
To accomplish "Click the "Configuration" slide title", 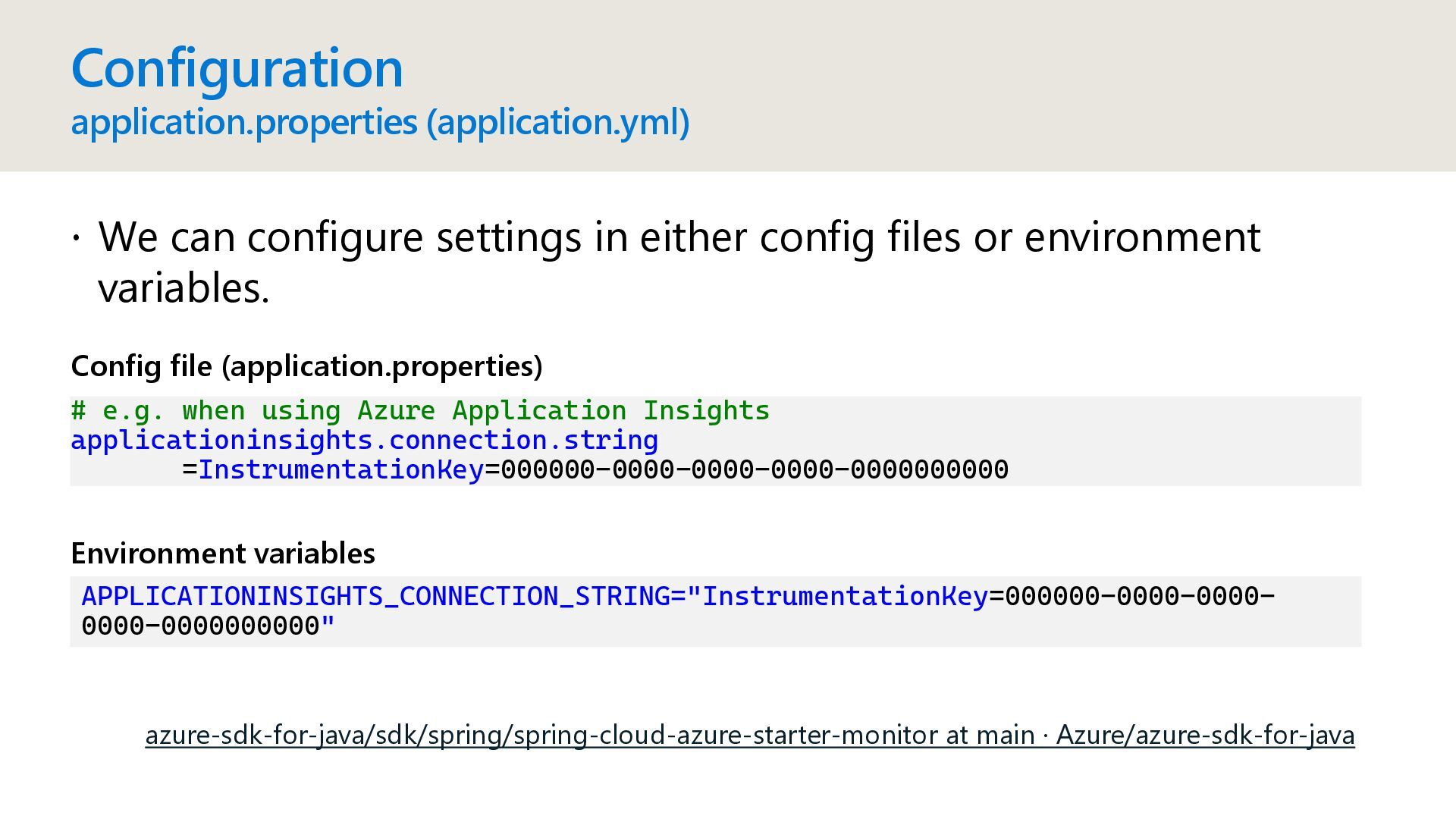I will click(237, 67).
